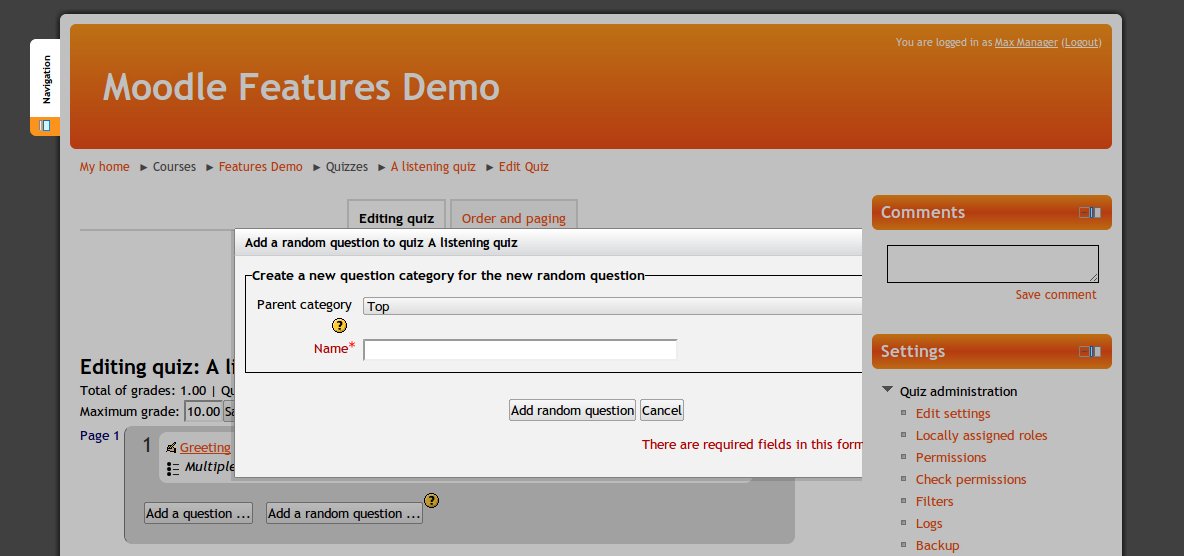The width and height of the screenshot is (1184, 556).
Task: Dock or hide the Comments block
Action: point(1090,212)
